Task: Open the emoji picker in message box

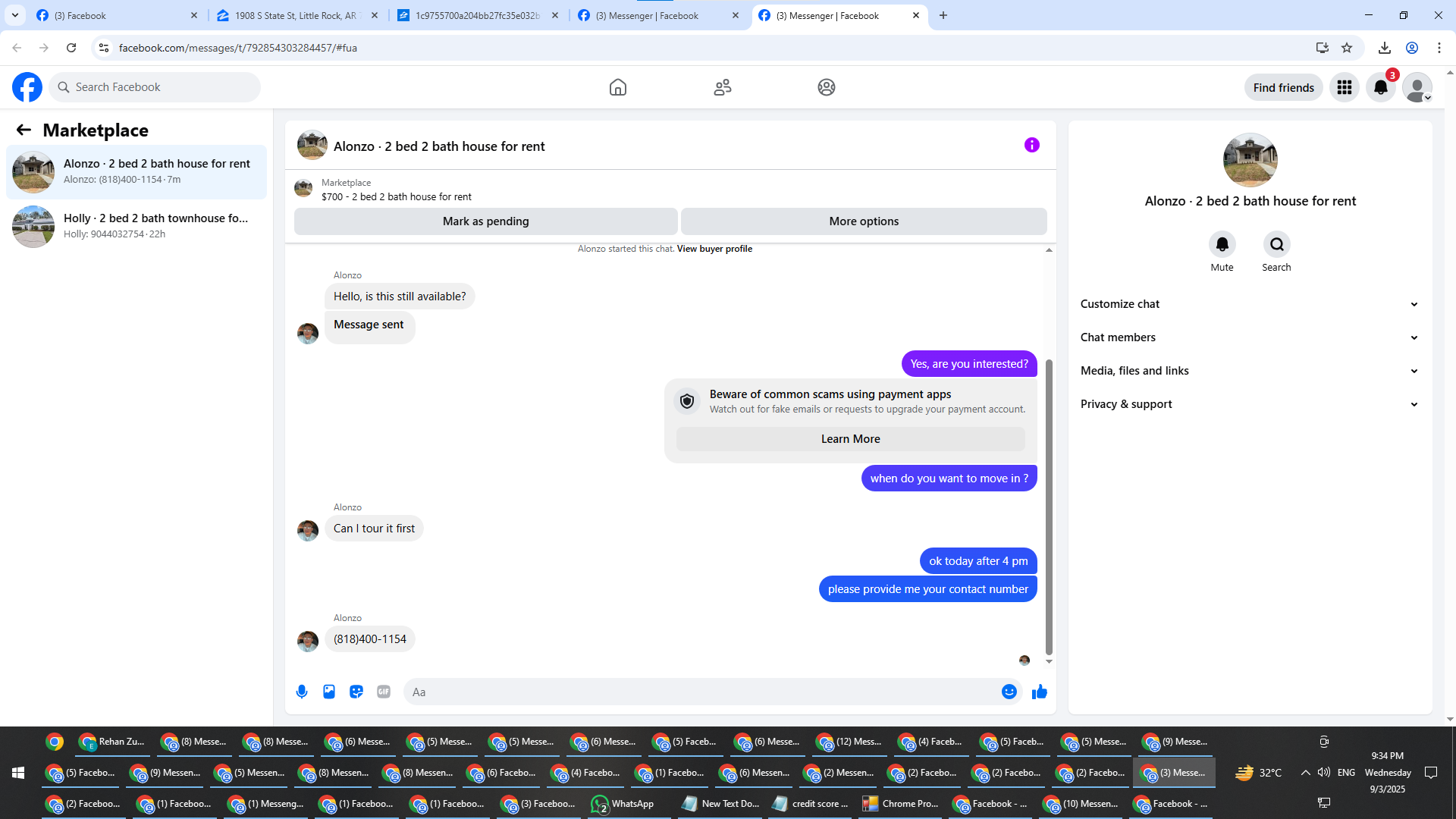Action: pyautogui.click(x=1009, y=692)
